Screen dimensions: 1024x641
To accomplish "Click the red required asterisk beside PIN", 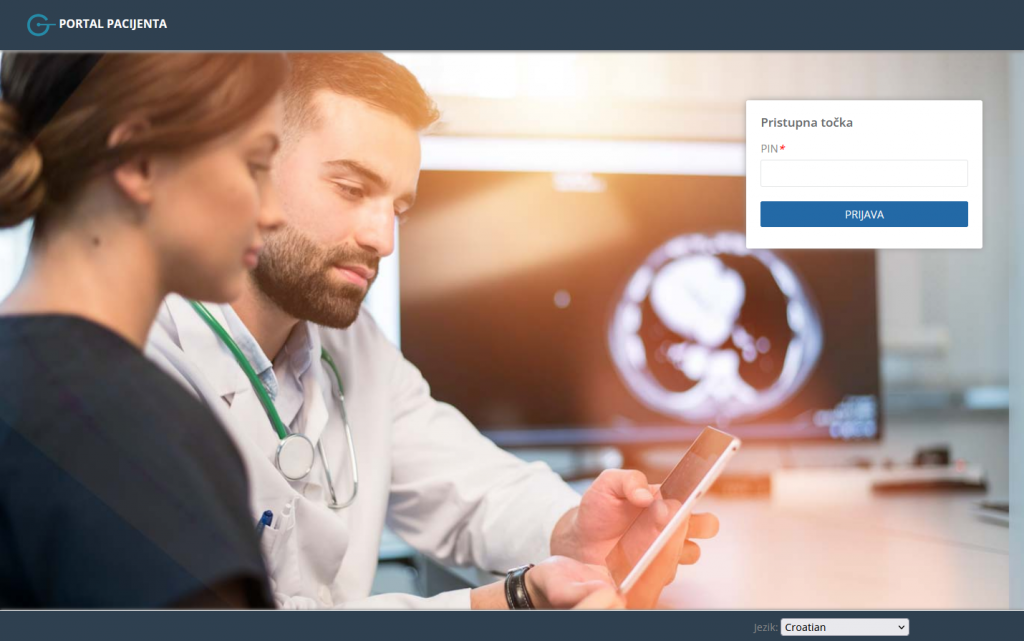I will coord(783,148).
